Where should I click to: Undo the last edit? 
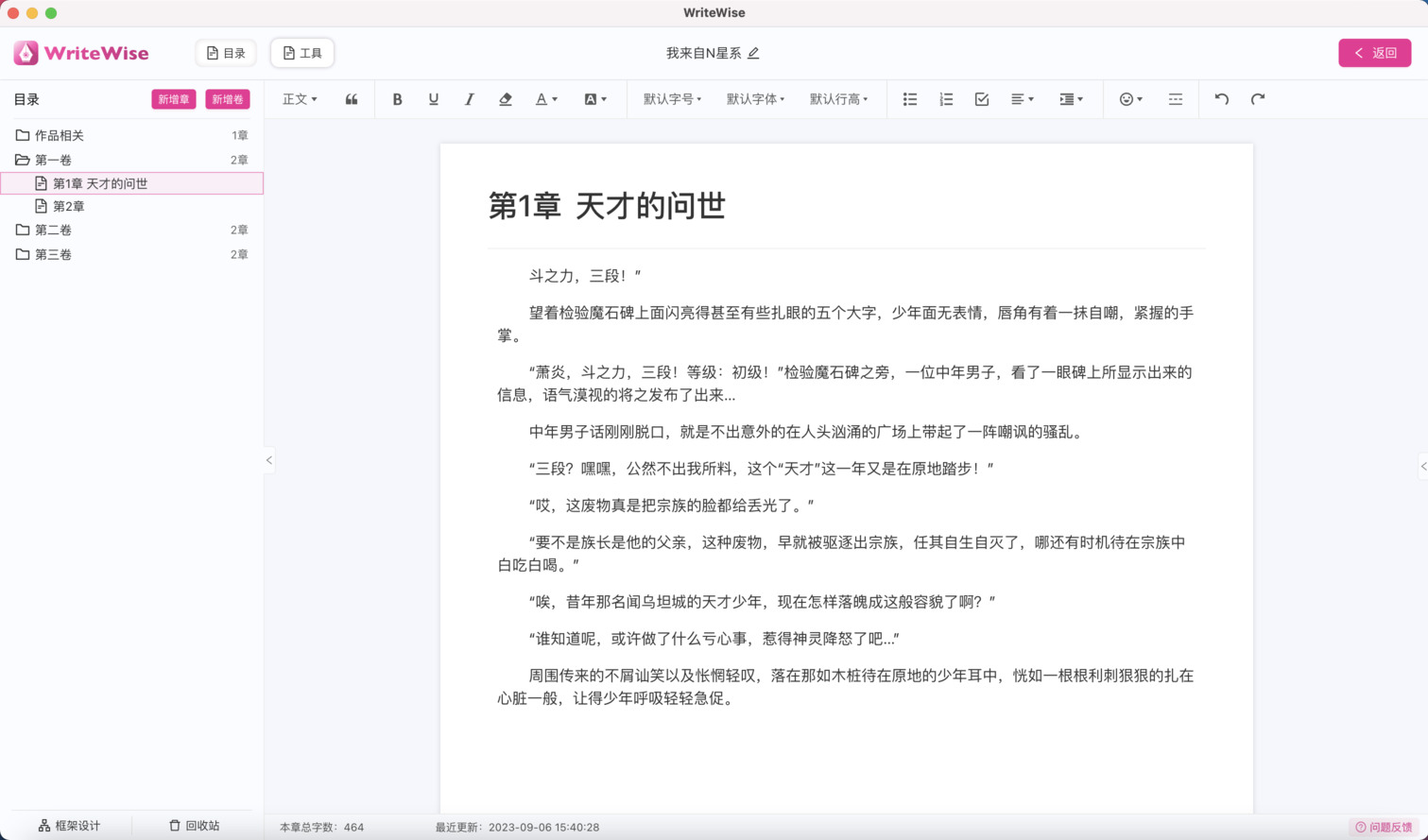tap(1219, 98)
